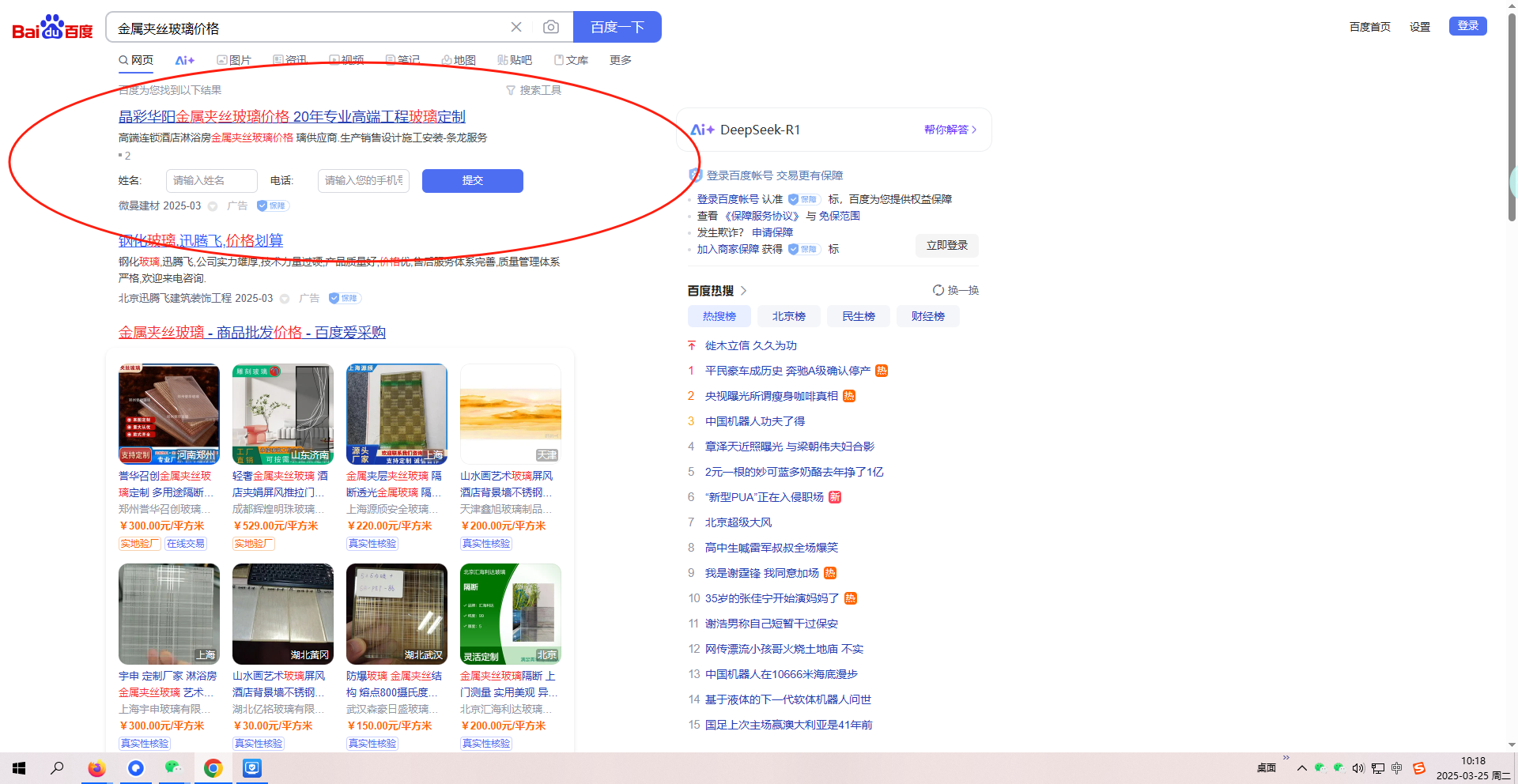
Task: Open the 设置 menu at top right
Action: 1420,27
